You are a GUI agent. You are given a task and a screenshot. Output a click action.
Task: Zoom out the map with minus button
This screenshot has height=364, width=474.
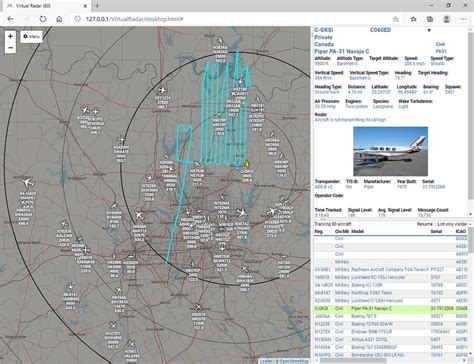point(10,48)
